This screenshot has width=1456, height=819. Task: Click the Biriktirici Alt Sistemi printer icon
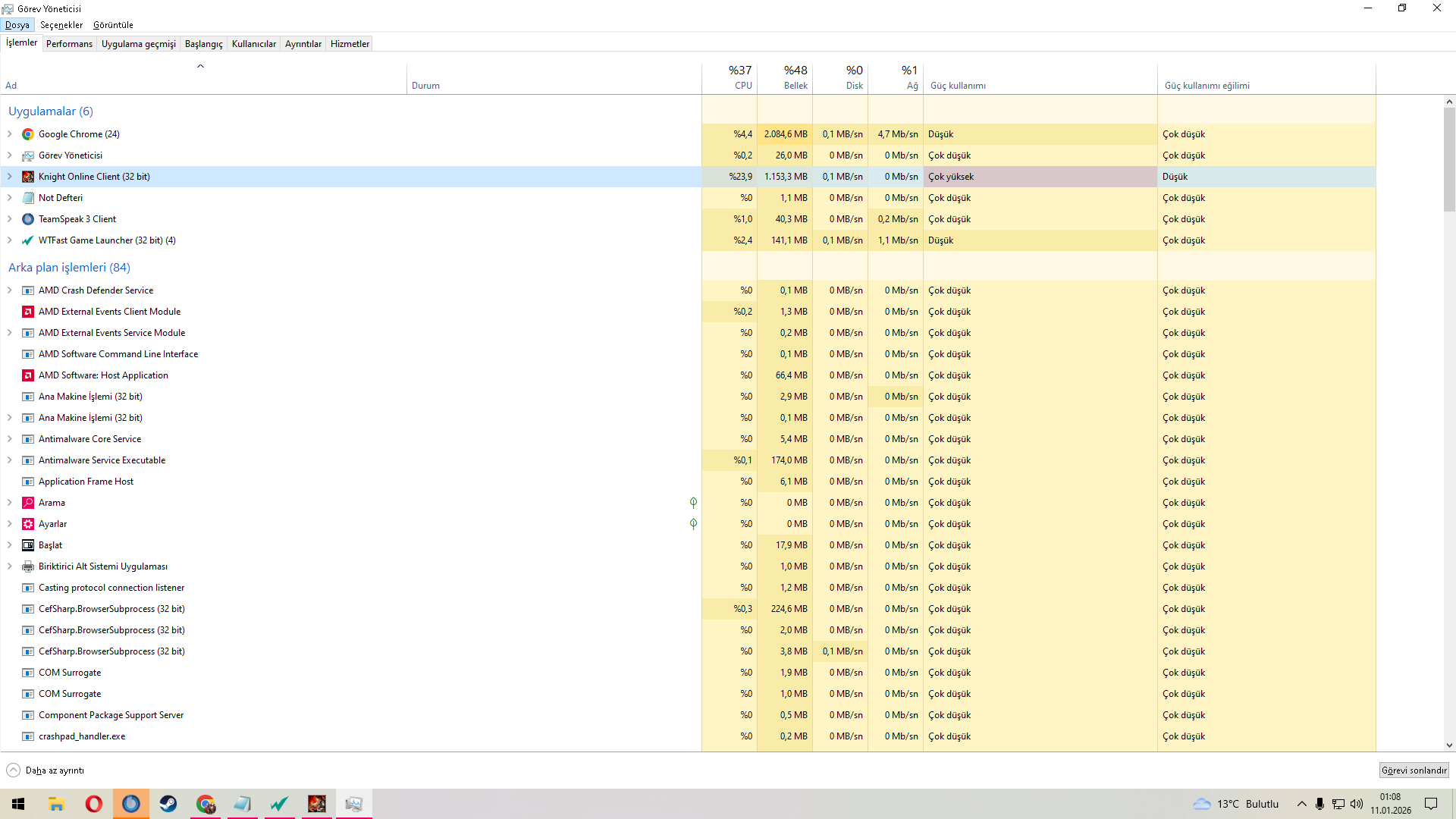[x=28, y=566]
